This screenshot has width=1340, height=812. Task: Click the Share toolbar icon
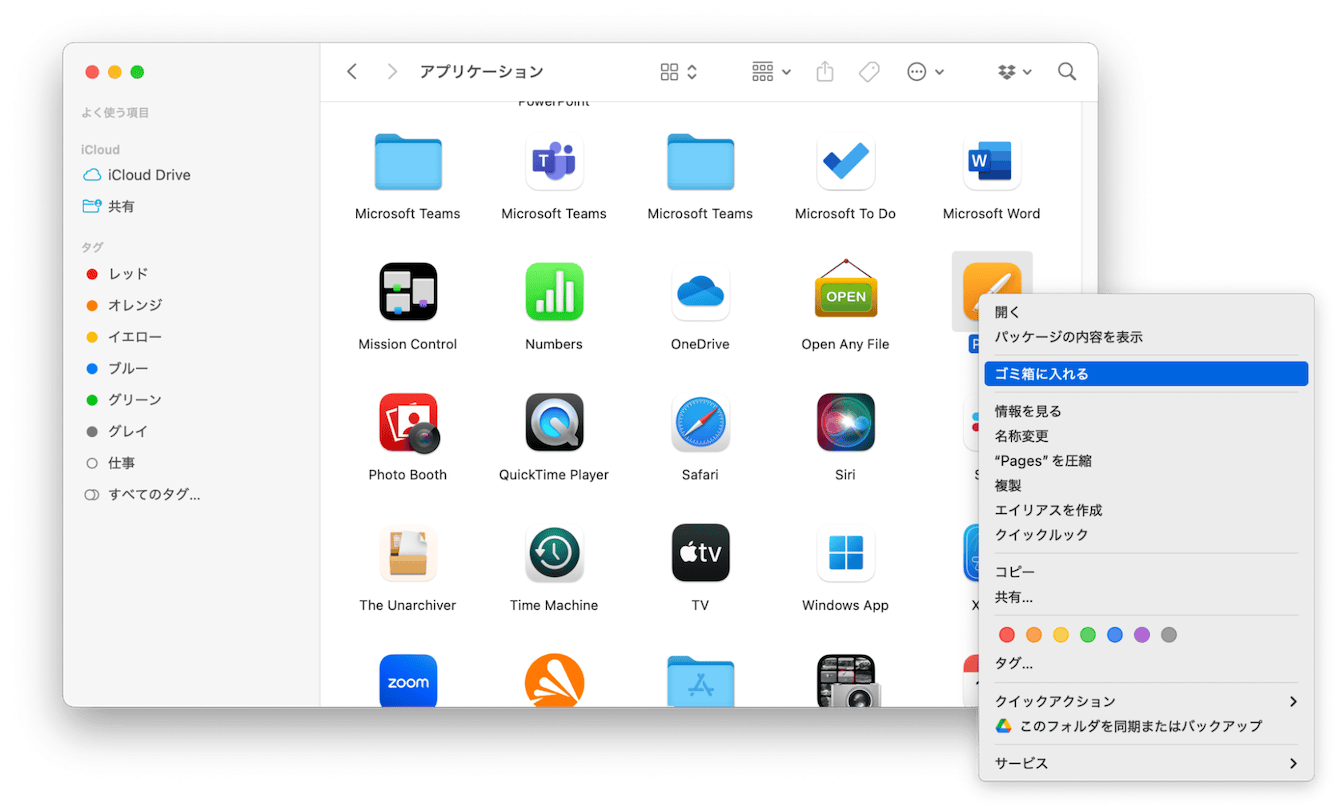[825, 72]
